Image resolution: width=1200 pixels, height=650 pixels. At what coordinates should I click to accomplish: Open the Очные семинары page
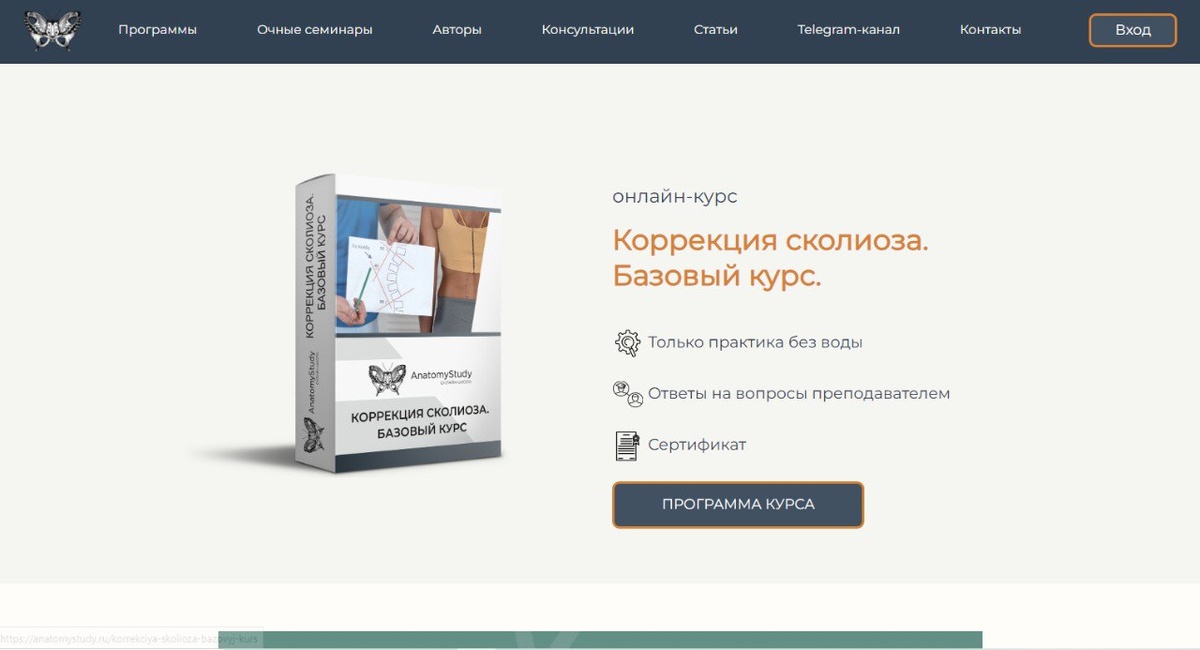tap(314, 29)
